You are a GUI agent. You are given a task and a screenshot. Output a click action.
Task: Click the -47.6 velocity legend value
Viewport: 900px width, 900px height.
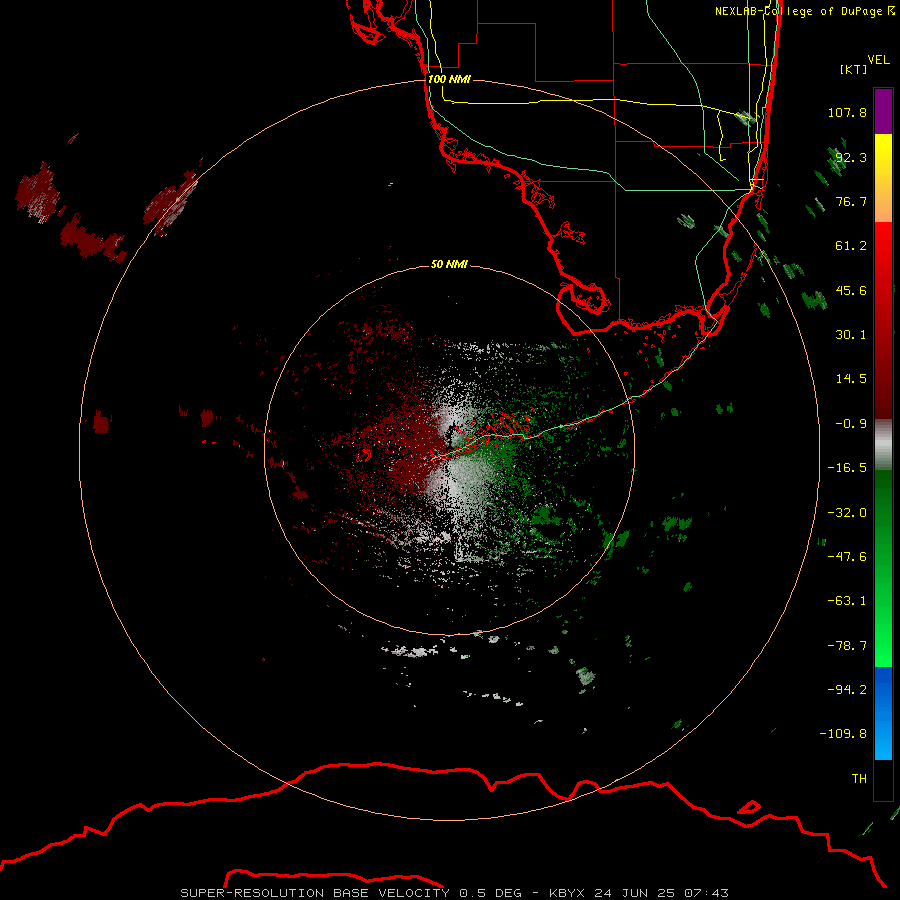click(x=847, y=557)
